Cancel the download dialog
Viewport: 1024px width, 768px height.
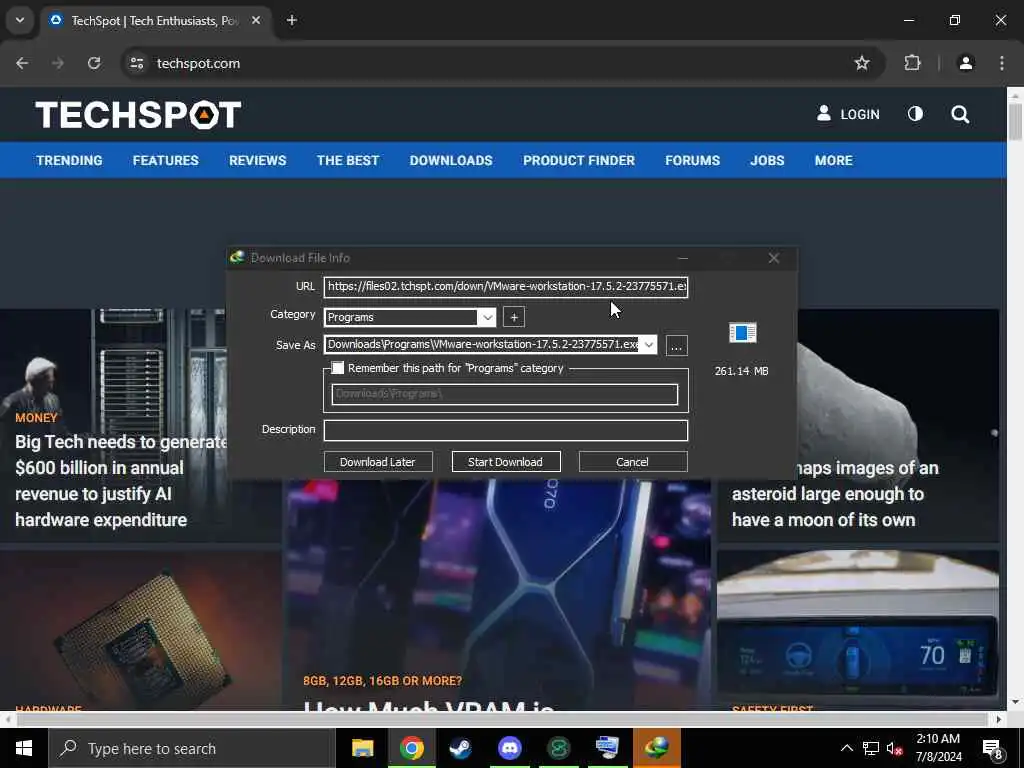tap(633, 462)
